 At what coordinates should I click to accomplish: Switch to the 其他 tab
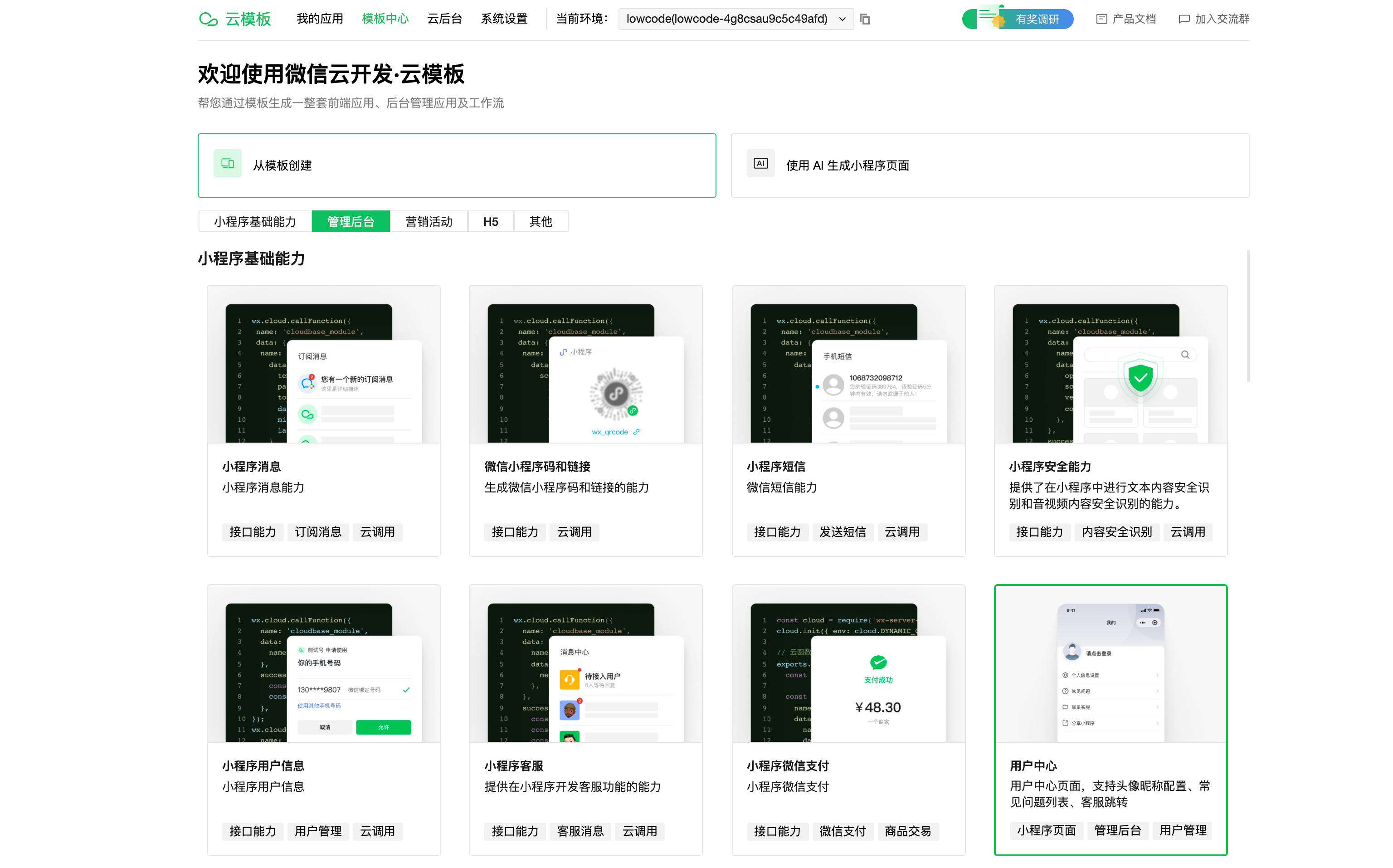click(x=541, y=222)
